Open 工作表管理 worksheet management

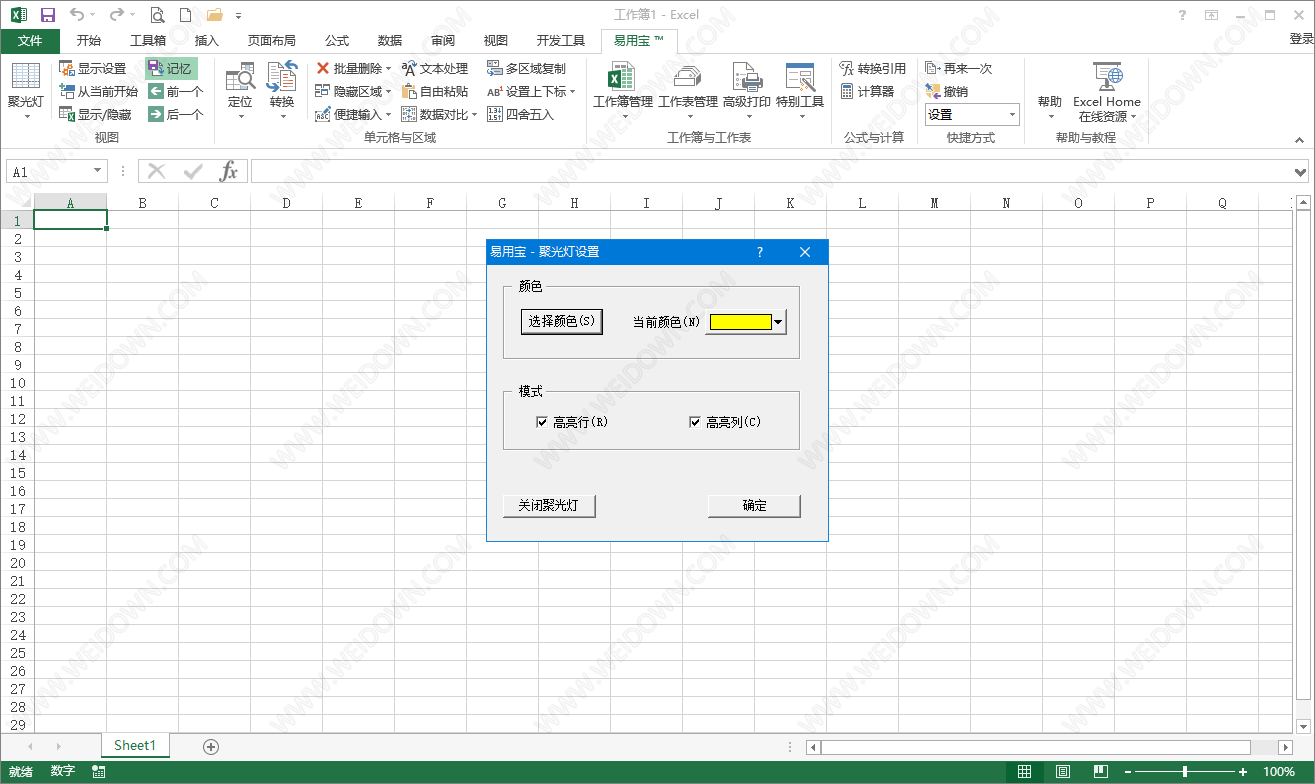(x=688, y=90)
